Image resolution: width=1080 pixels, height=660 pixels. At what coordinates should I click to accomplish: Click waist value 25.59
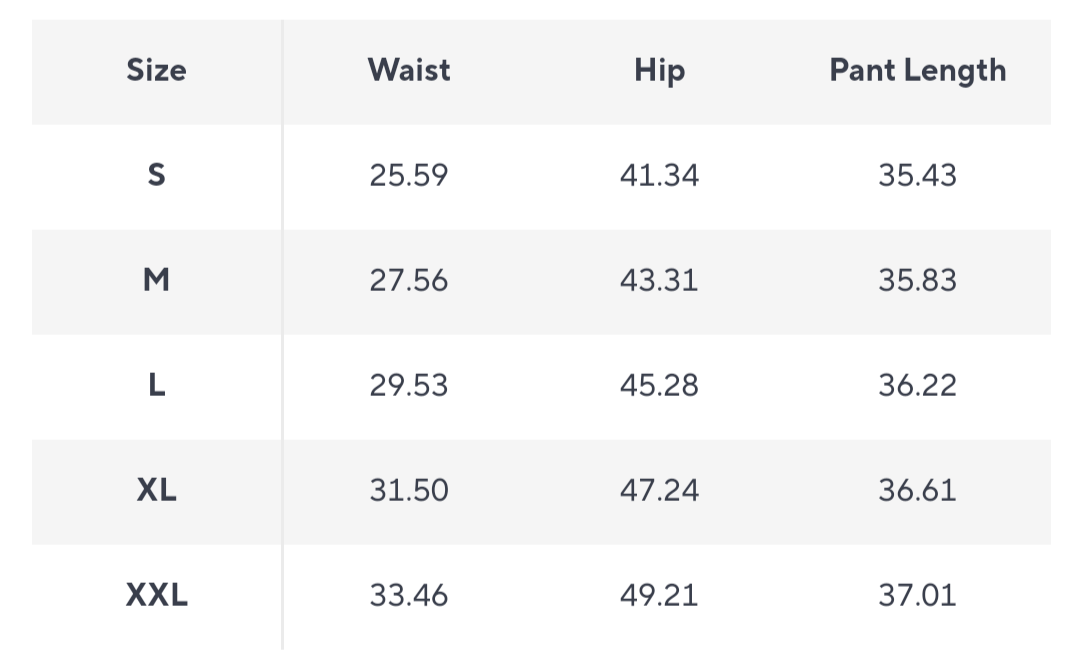pyautogui.click(x=409, y=175)
